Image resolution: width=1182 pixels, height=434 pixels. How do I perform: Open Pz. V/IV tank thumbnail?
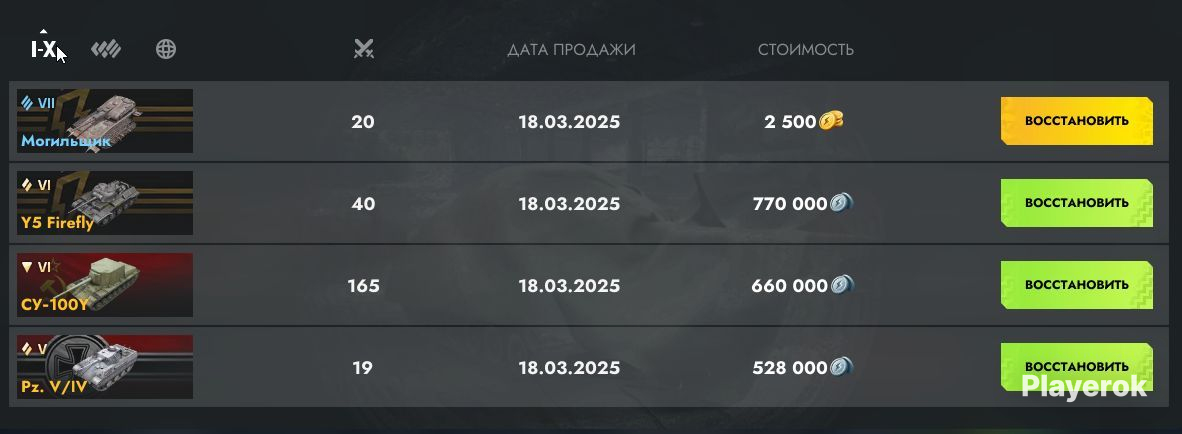coord(105,367)
